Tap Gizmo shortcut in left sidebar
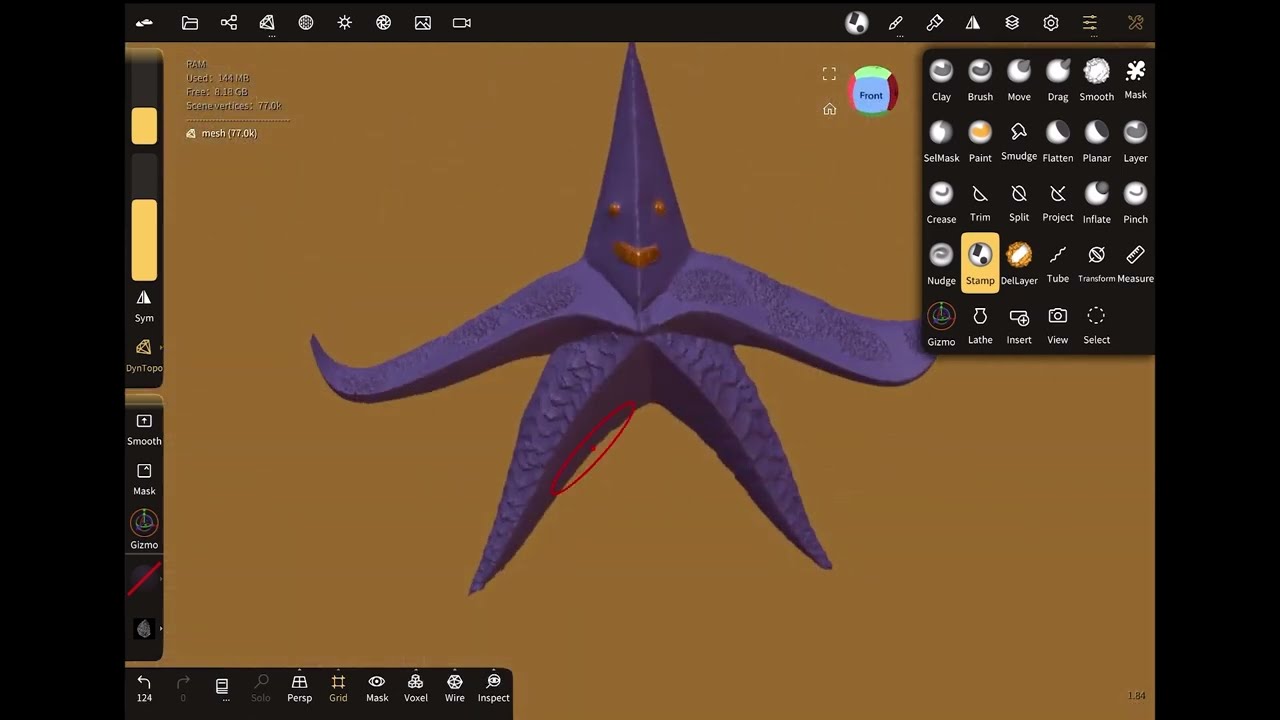This screenshot has height=720, width=1280. pos(144,530)
